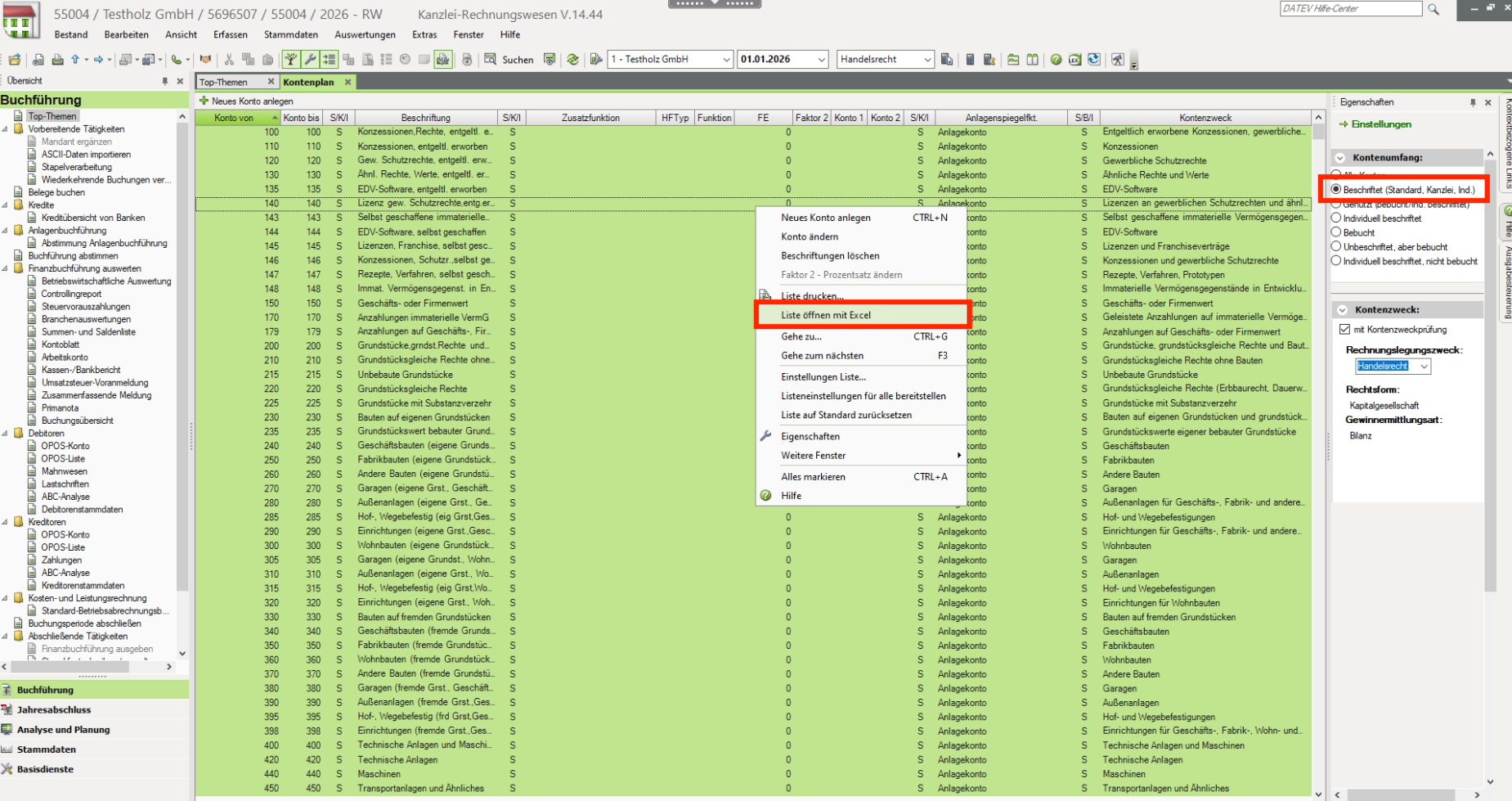Open the Rechnungslegungszweck Handelsrecht dropdown
1512x801 pixels.
click(1424, 367)
